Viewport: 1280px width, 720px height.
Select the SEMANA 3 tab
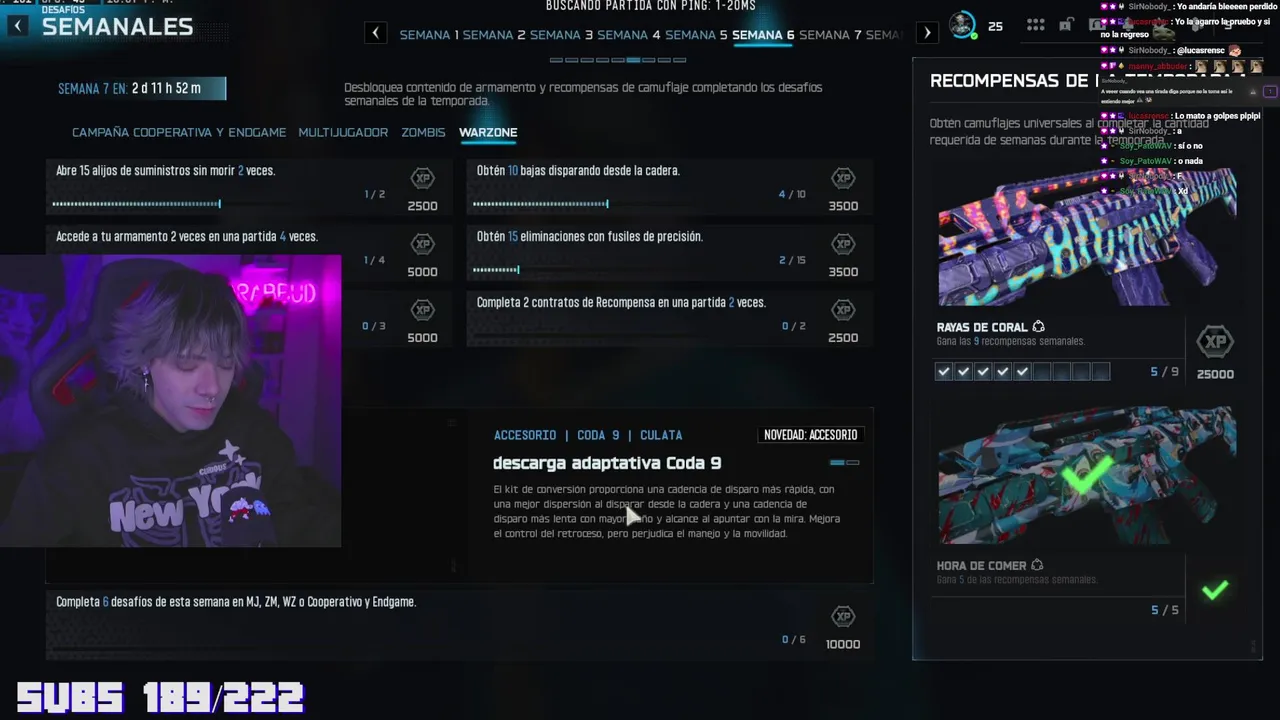point(561,35)
